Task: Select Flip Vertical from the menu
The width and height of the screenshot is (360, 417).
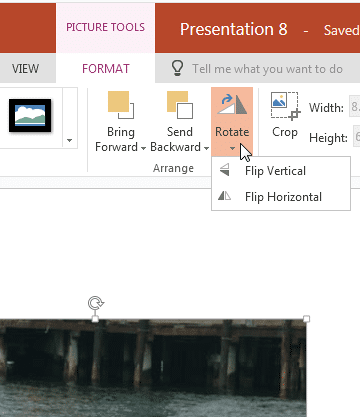Action: (281, 171)
